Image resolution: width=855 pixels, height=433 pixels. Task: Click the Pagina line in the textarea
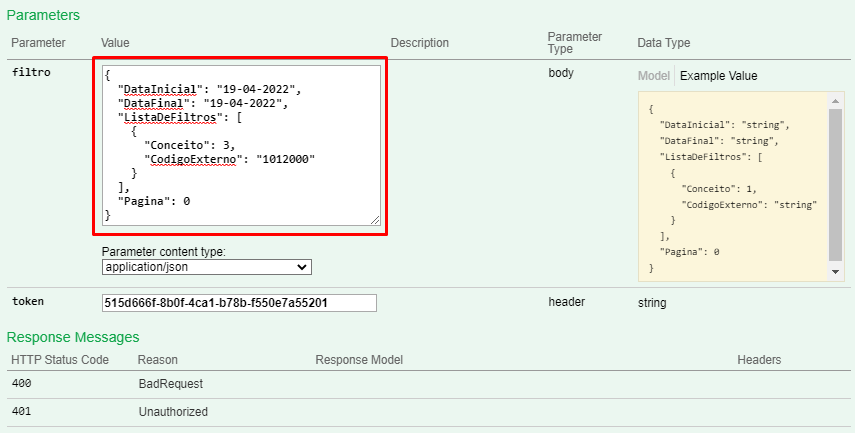coord(154,201)
